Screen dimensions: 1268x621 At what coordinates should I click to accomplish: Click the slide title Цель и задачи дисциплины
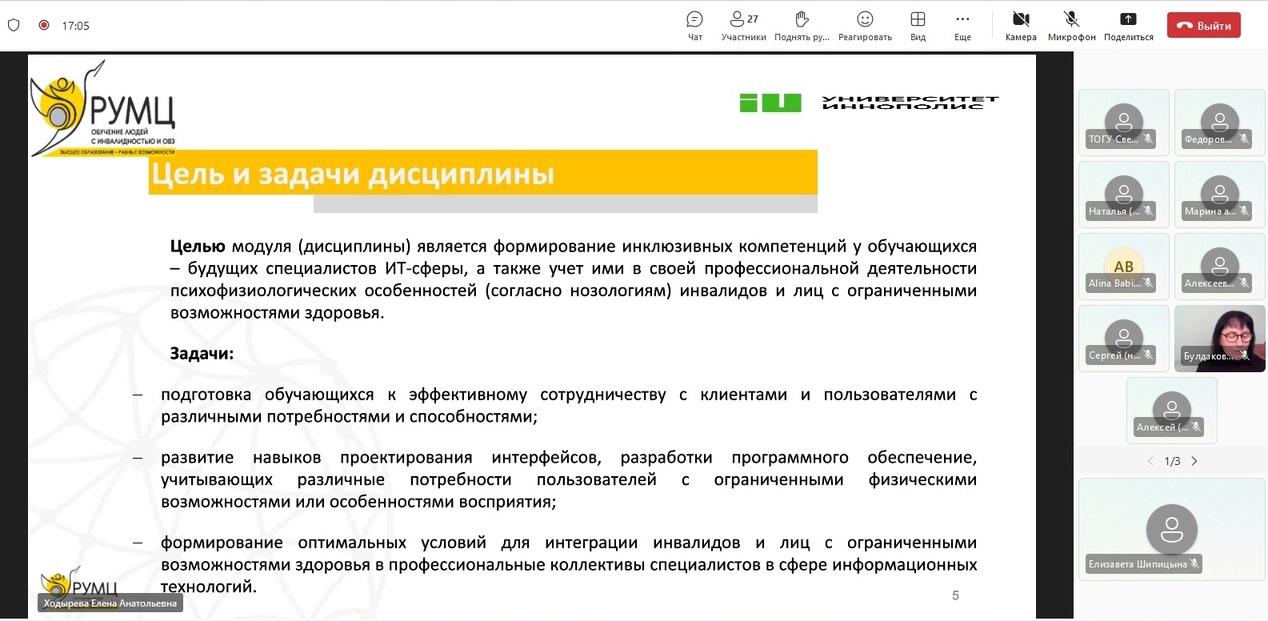(352, 174)
